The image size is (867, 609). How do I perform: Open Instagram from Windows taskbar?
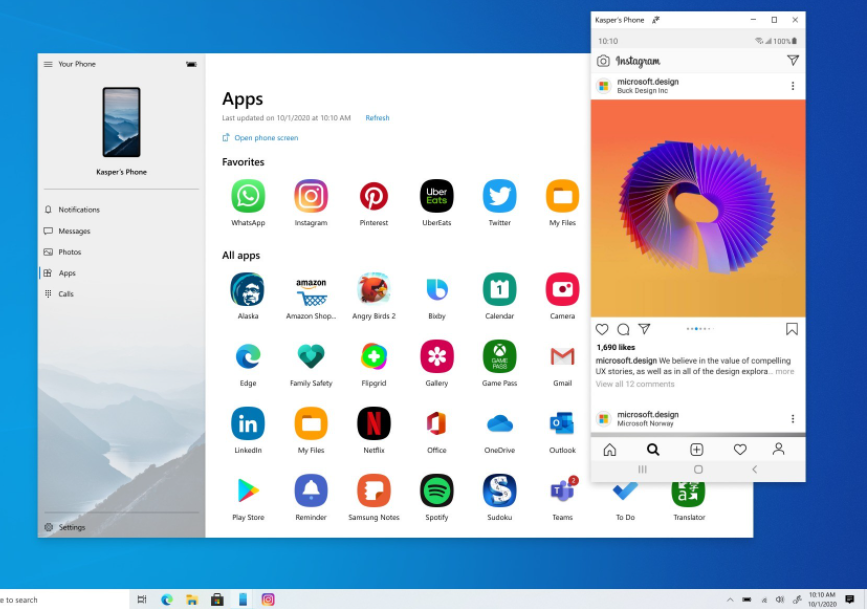coord(268,599)
